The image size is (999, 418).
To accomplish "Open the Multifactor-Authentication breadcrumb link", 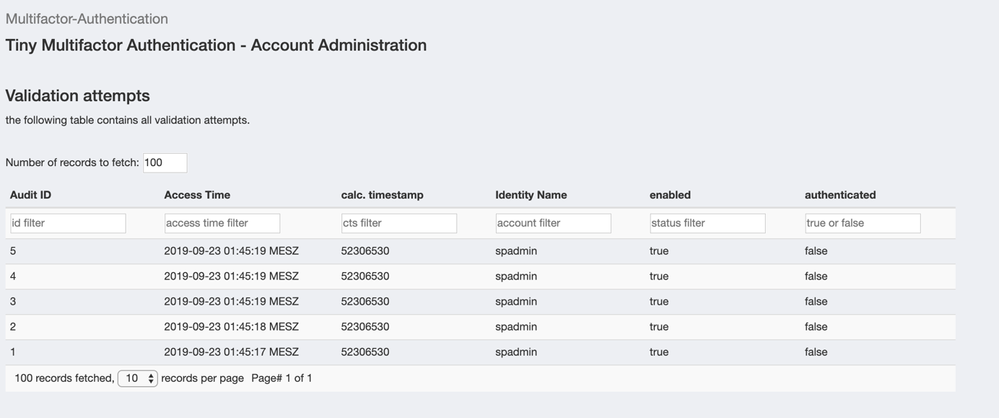I will click(x=87, y=19).
